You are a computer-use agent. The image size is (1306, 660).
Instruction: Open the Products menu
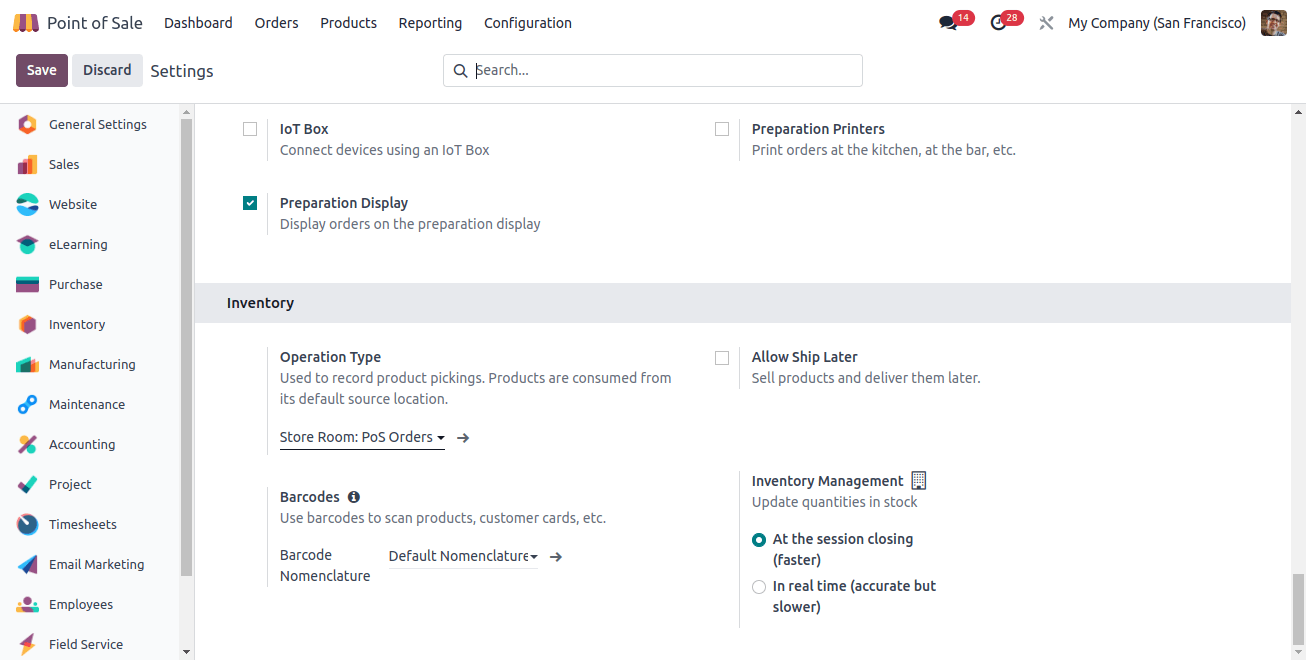click(348, 23)
